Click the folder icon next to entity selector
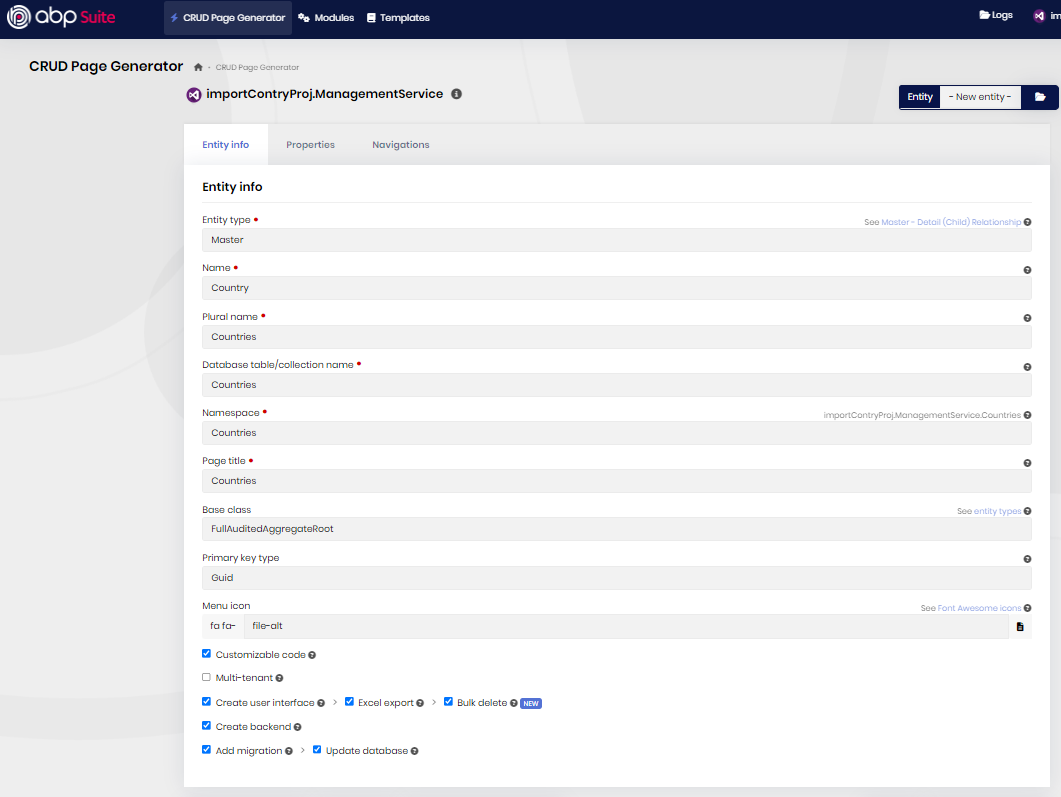Screen dimensions: 1061x797 (x=1040, y=97)
